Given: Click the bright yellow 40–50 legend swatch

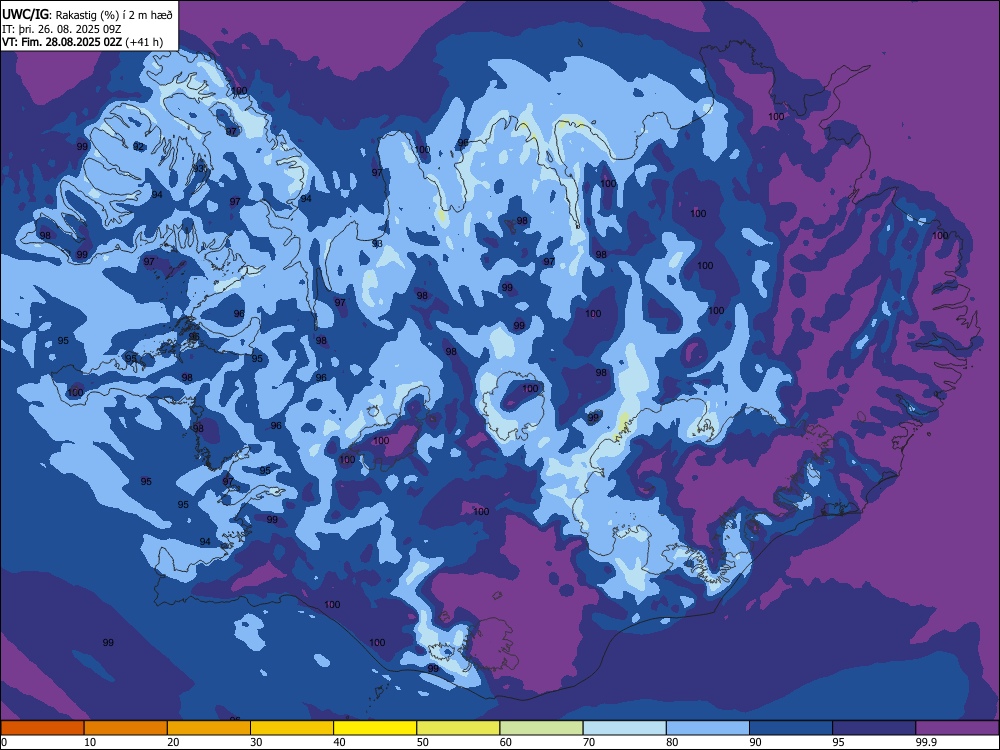Looking at the screenshot, I should tap(375, 728).
